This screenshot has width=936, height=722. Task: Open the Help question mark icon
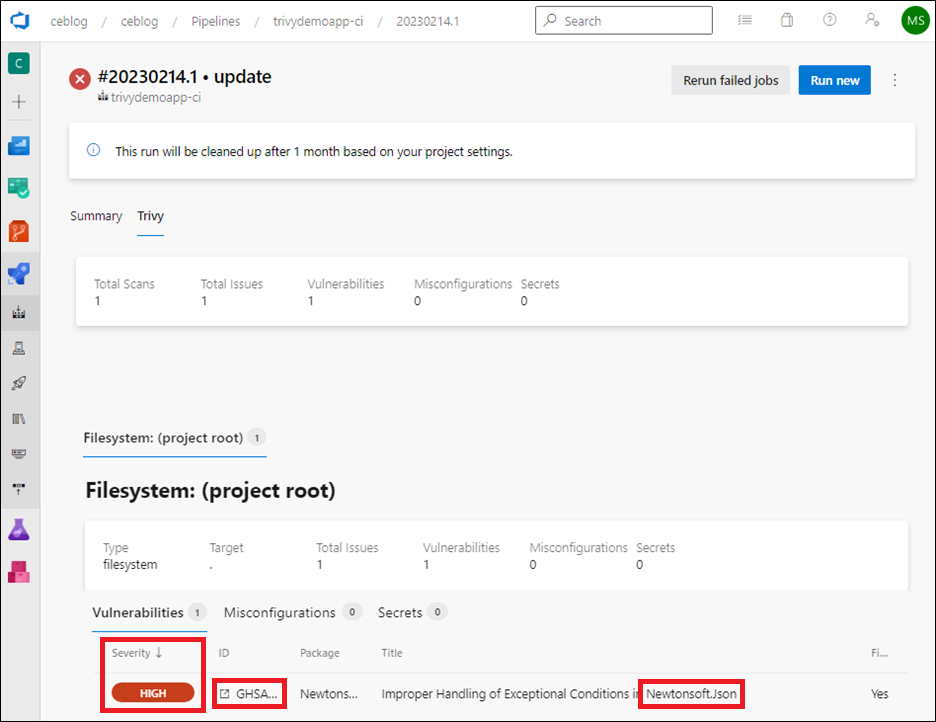click(829, 20)
